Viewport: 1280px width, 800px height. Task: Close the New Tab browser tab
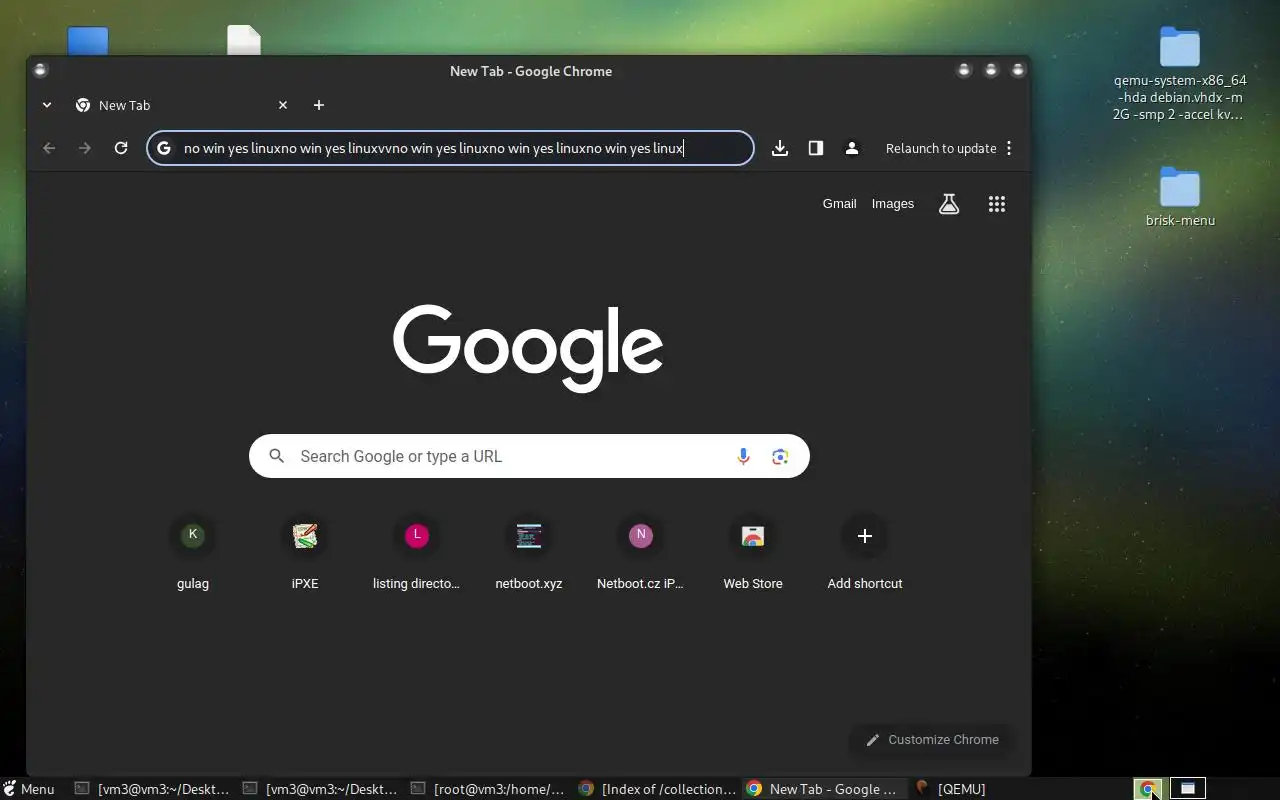click(x=283, y=105)
